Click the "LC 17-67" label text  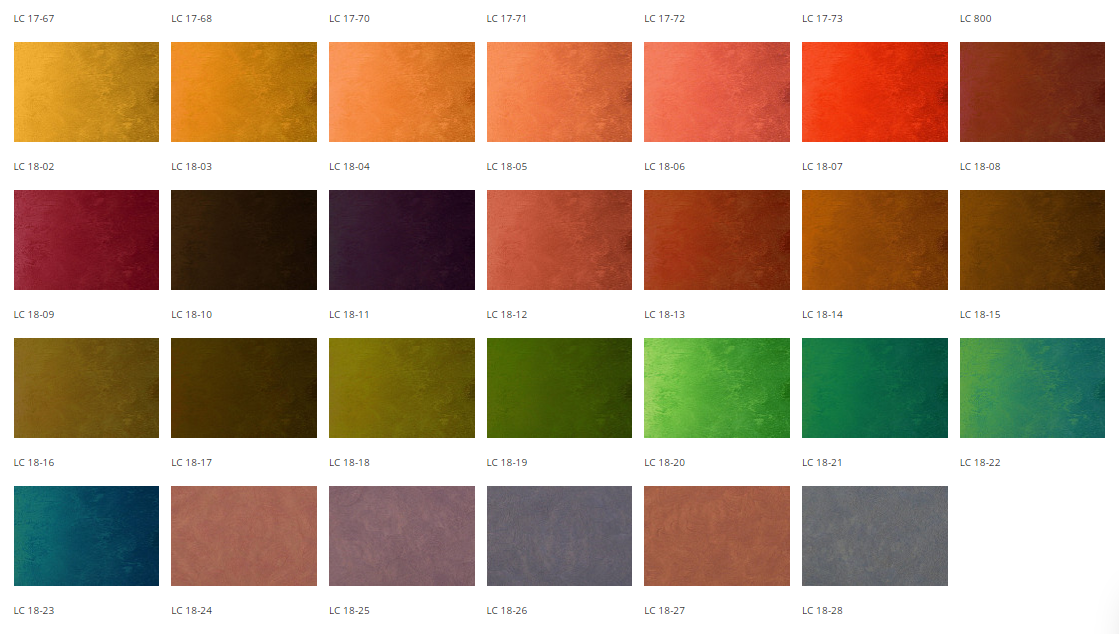pos(34,19)
